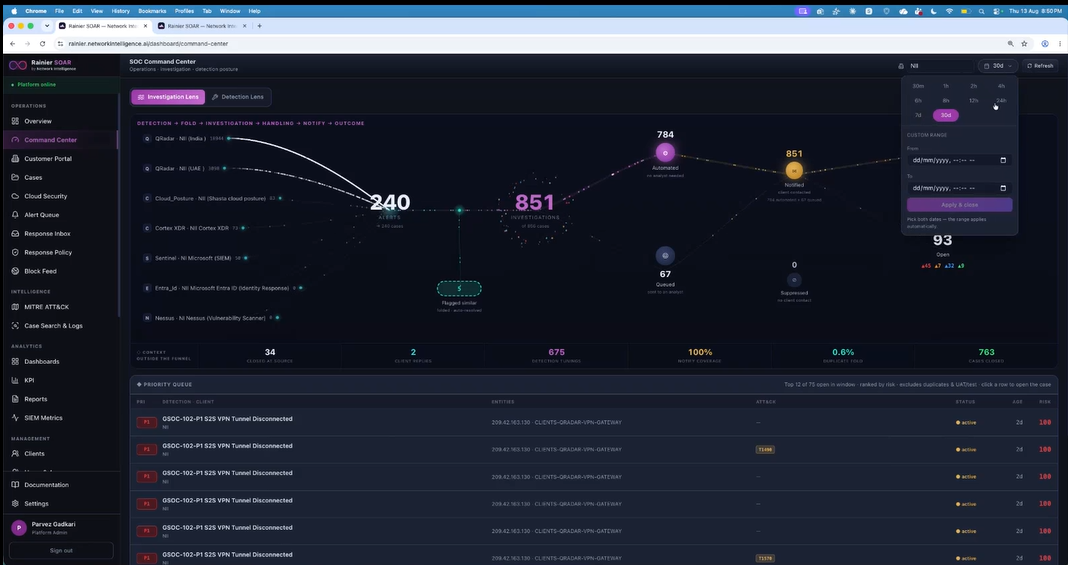Open a new browser tab with plus
The height and width of the screenshot is (565, 1068).
260,26
